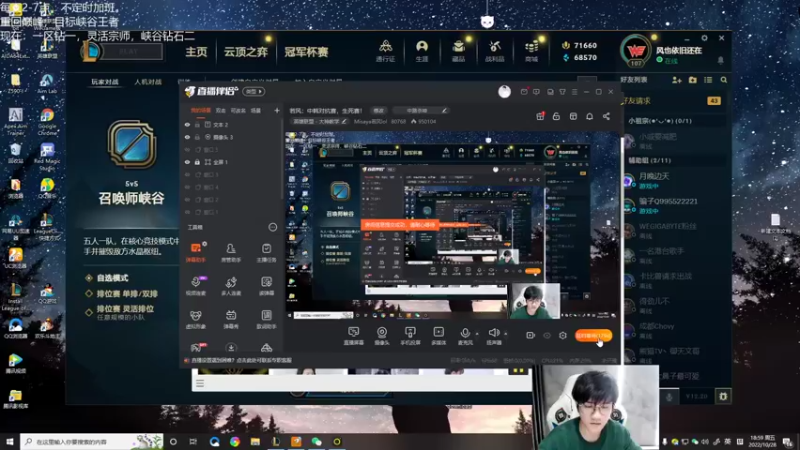Toggle lock on 全屏 1 source
Viewport: 800px width, 450px height.
tap(197, 162)
